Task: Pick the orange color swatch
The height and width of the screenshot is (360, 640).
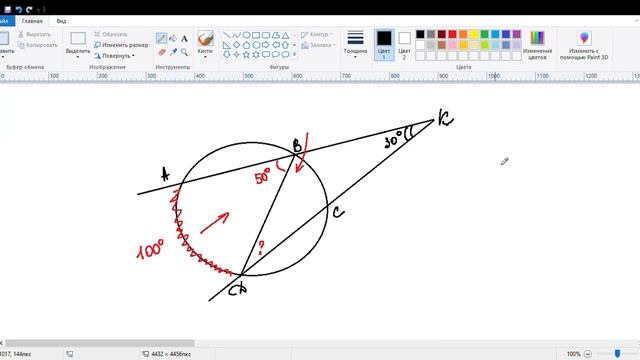Action: pyautogui.click(x=463, y=34)
